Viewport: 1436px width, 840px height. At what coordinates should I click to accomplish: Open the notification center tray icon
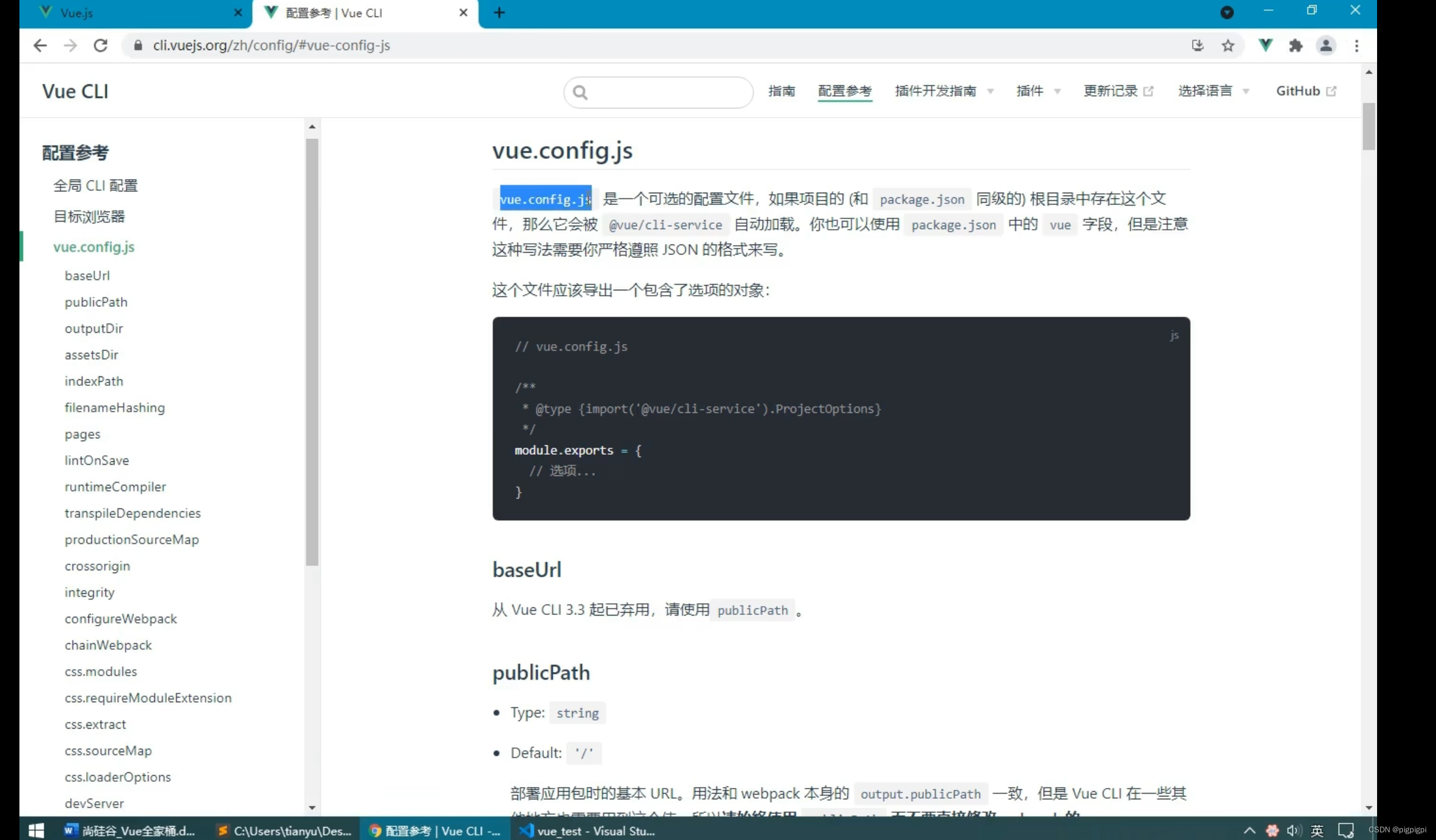(x=1345, y=831)
